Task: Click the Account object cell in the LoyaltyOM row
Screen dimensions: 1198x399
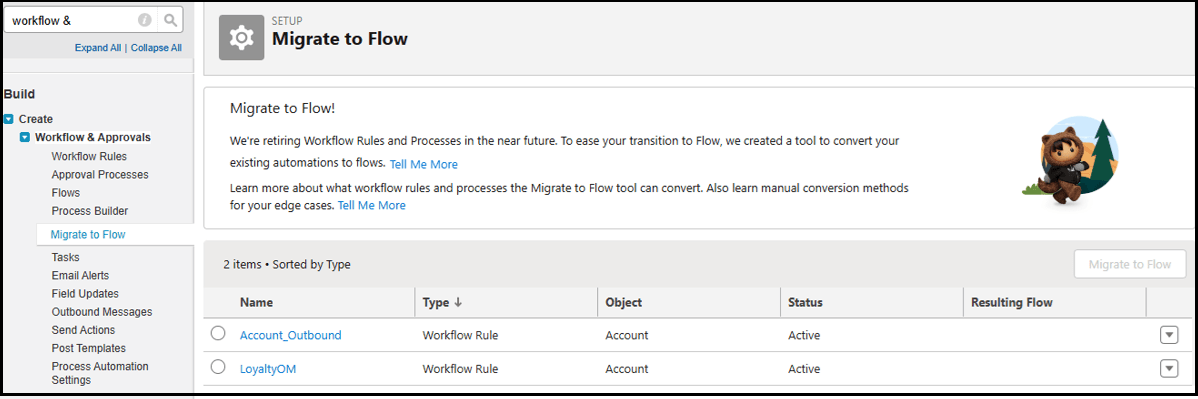Action: tap(627, 368)
